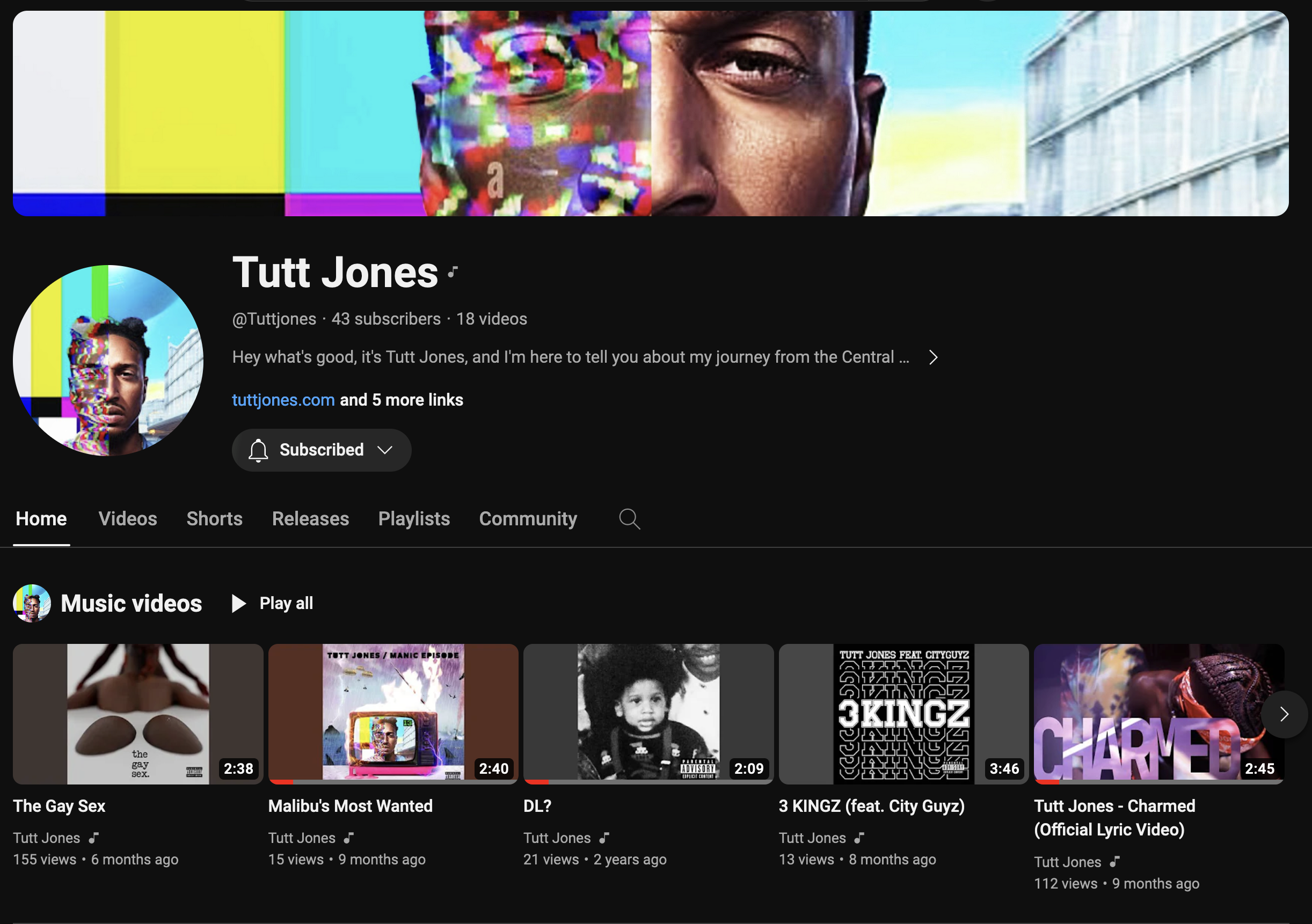Open the Malibu's Most Wanted thumbnail
Viewport: 1312px width, 924px height.
(393, 714)
